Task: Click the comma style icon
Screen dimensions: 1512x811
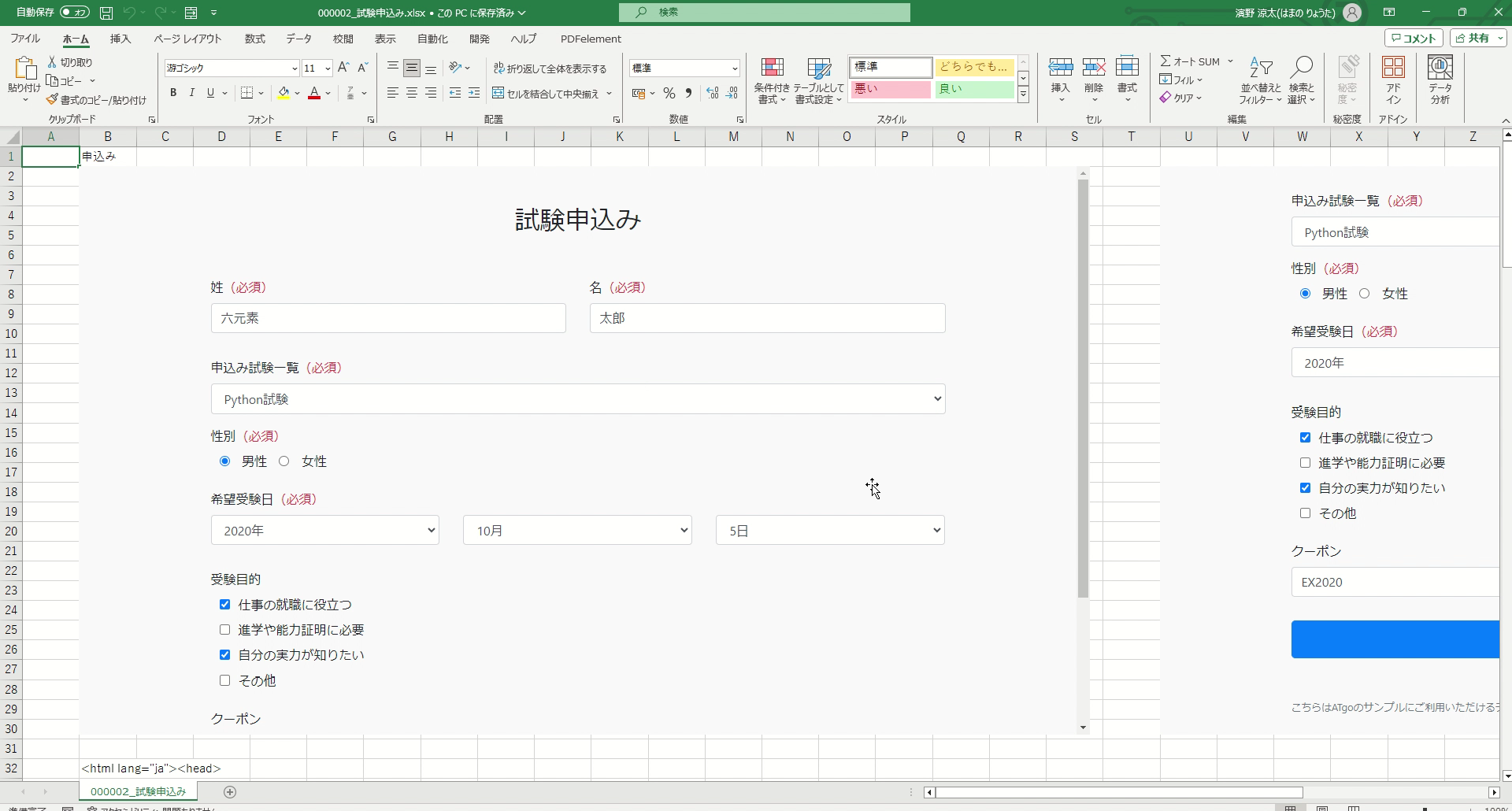Action: (x=689, y=94)
